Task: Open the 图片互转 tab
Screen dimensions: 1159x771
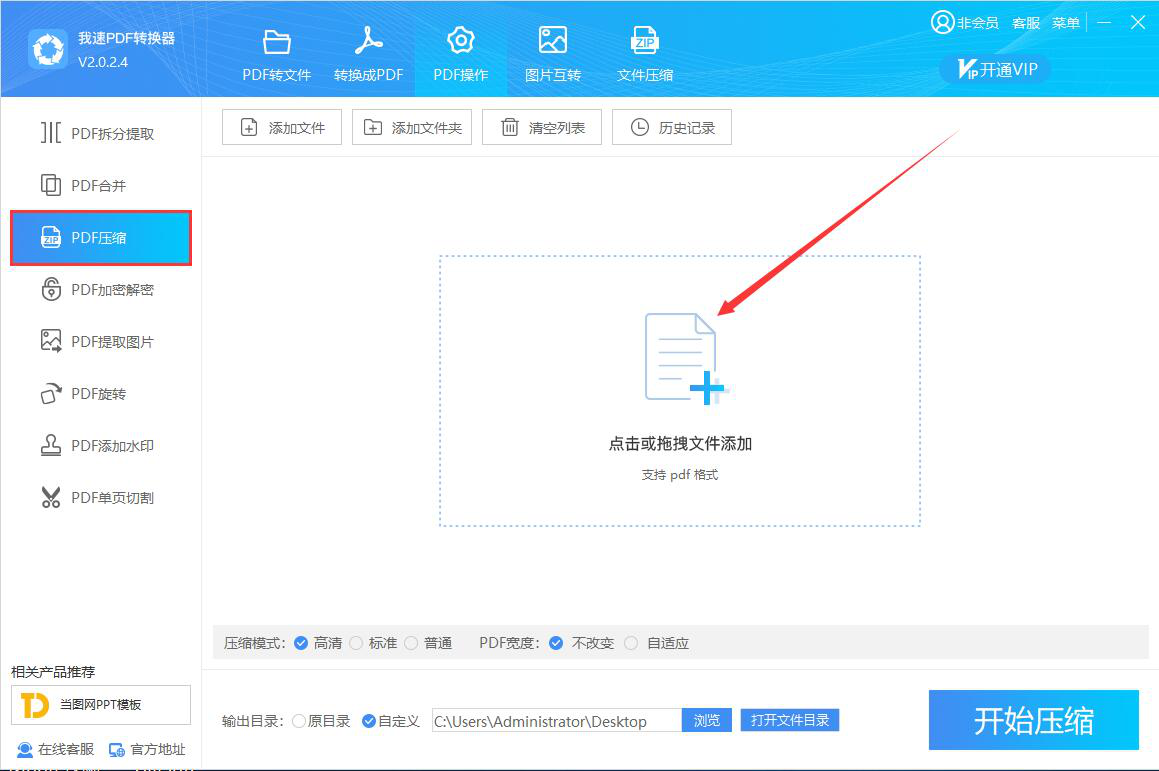Action: 553,55
